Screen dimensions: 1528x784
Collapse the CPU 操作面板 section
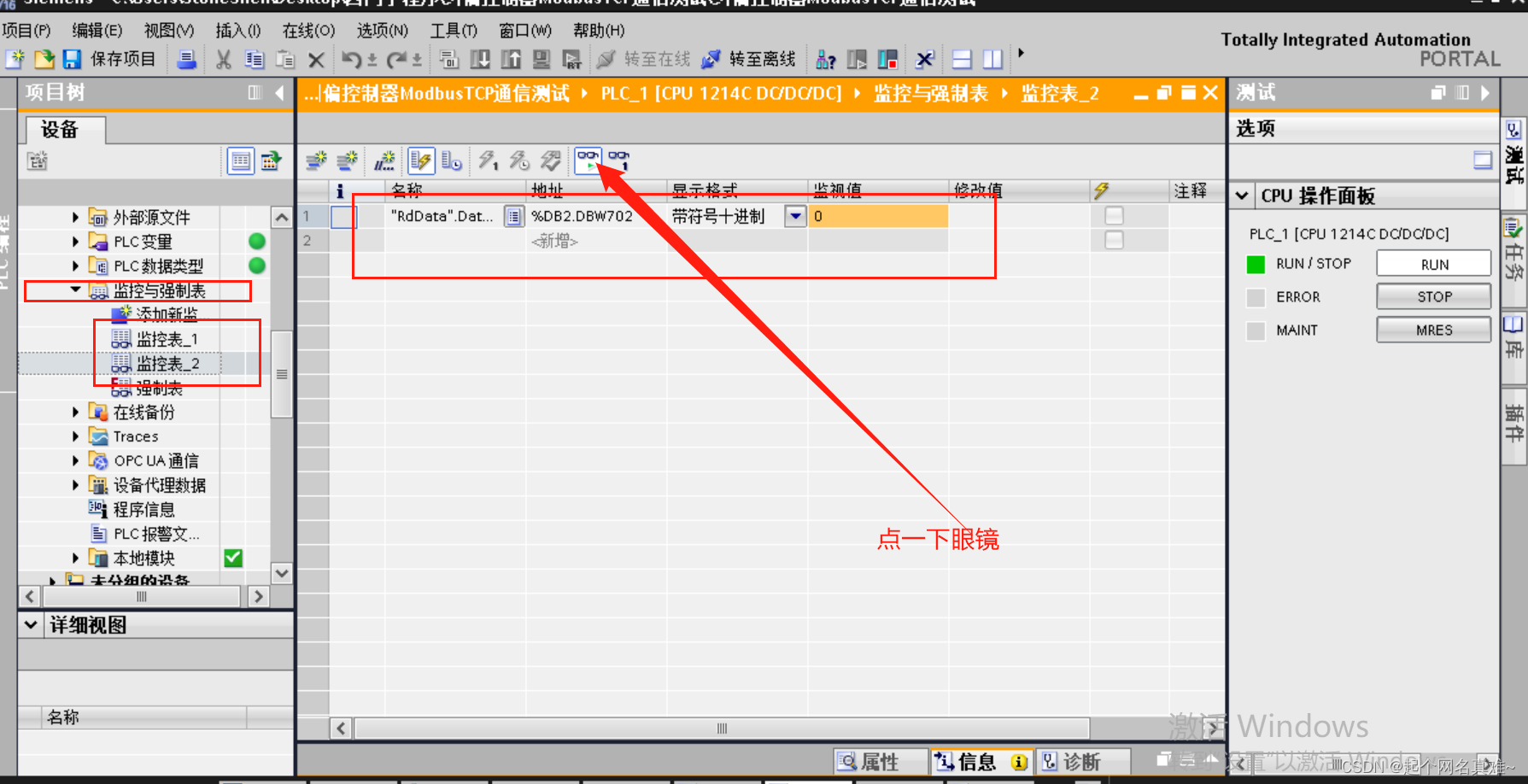coord(1242,196)
